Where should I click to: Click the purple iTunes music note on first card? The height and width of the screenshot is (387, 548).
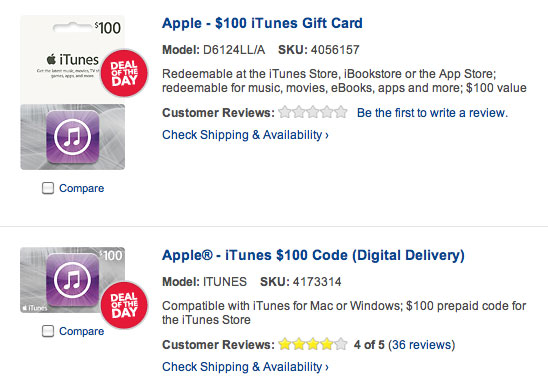[73, 137]
